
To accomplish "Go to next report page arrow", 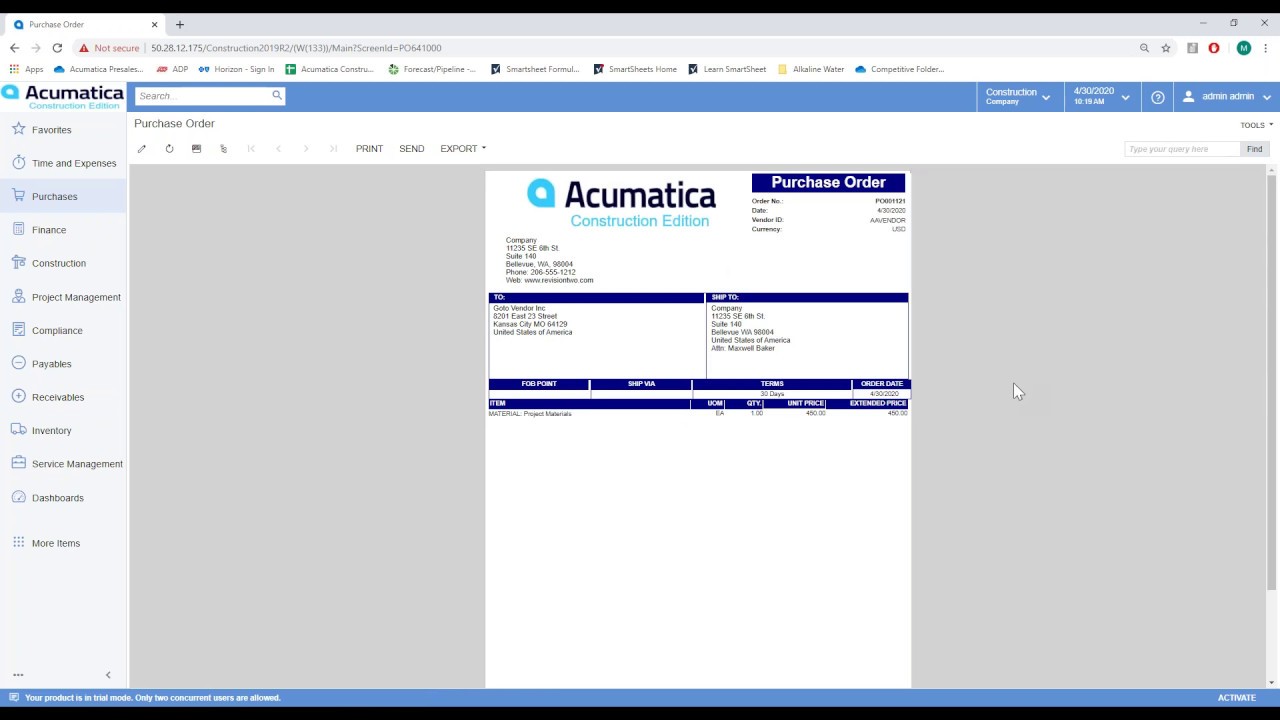I will [306, 149].
